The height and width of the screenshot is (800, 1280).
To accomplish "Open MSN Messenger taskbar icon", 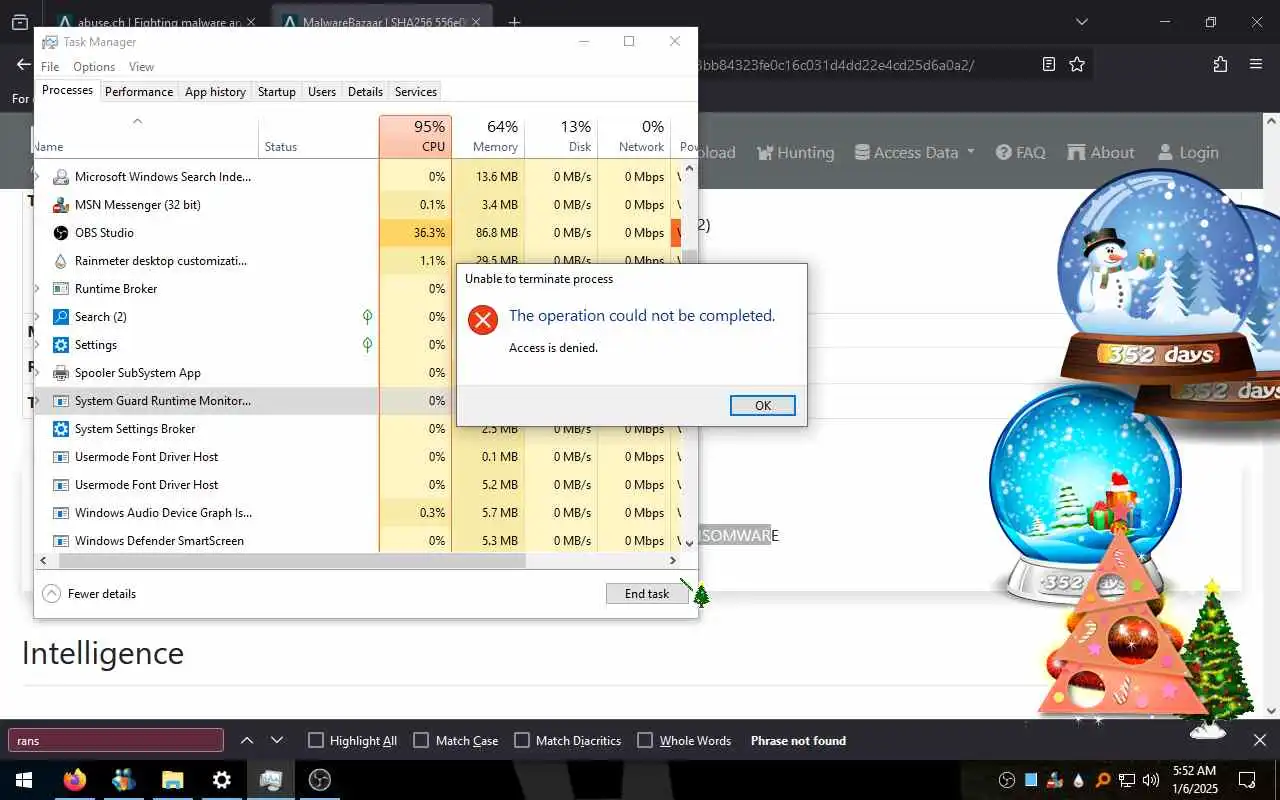I will [x=124, y=780].
